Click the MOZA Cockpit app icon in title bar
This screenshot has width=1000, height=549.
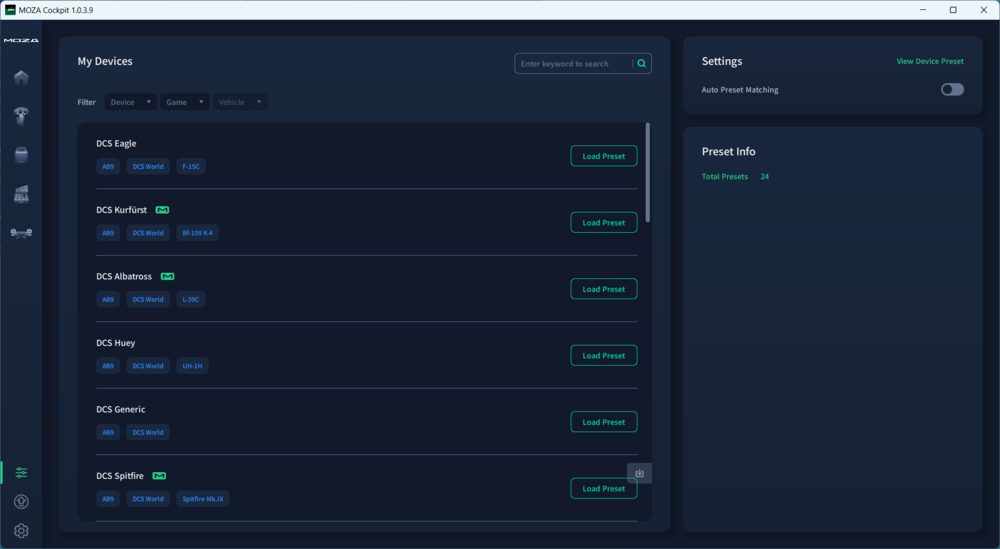click(x=10, y=10)
